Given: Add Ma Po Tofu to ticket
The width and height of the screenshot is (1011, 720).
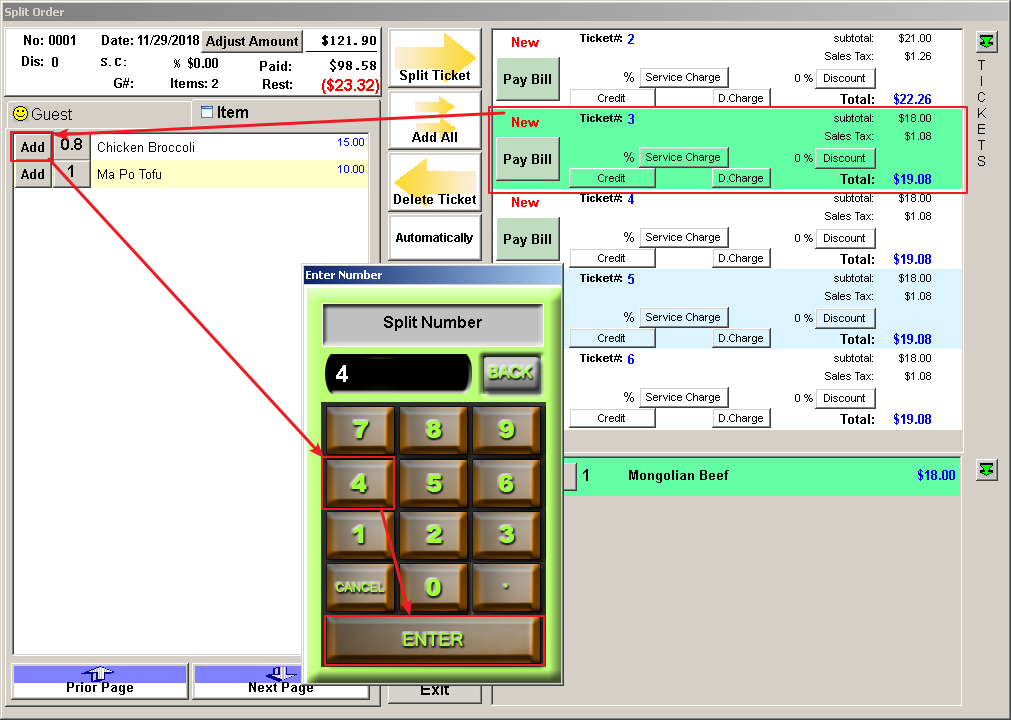Looking at the screenshot, I should (32, 174).
